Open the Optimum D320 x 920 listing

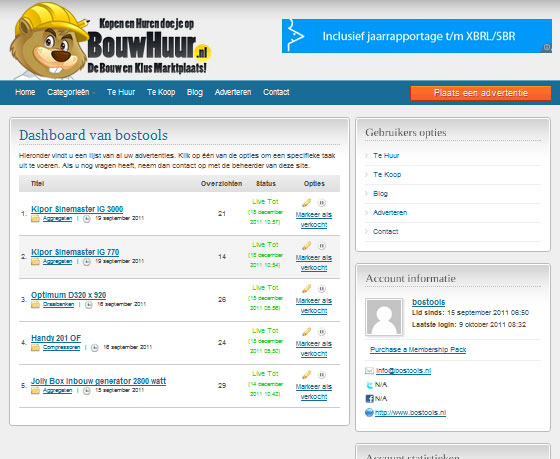[x=69, y=295]
